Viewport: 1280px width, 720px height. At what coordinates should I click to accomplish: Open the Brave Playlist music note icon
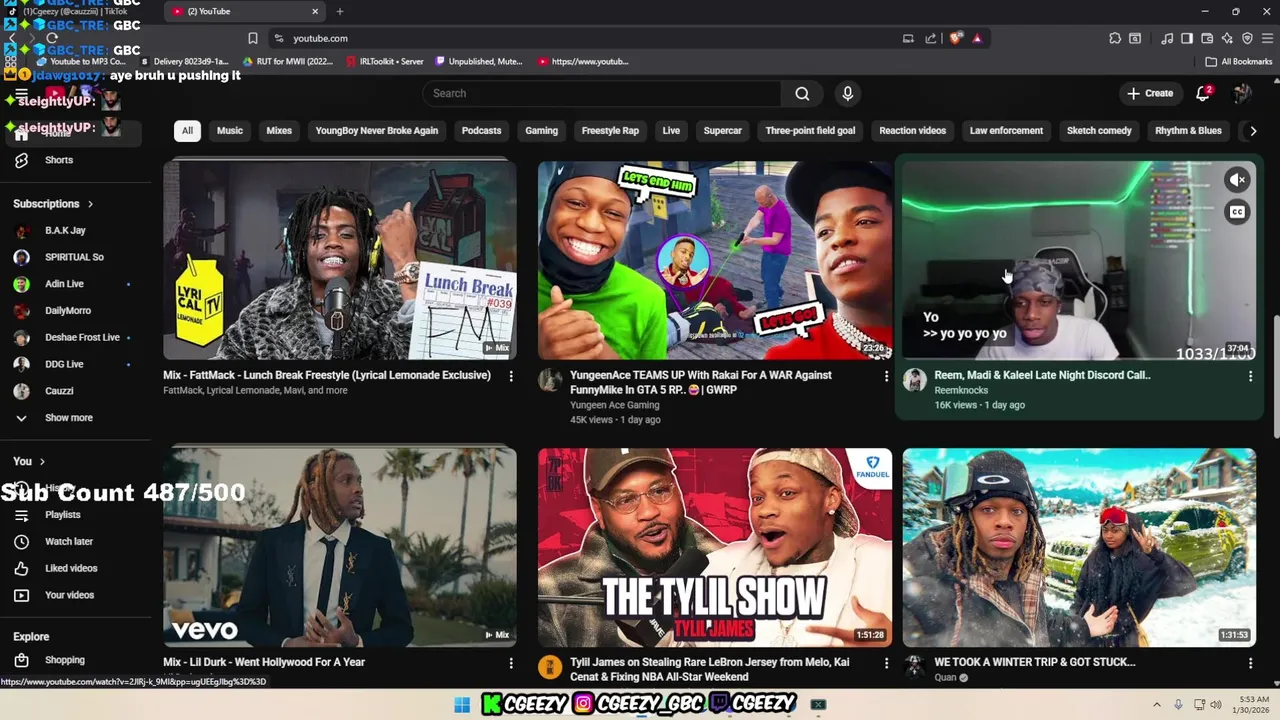coord(1167,38)
